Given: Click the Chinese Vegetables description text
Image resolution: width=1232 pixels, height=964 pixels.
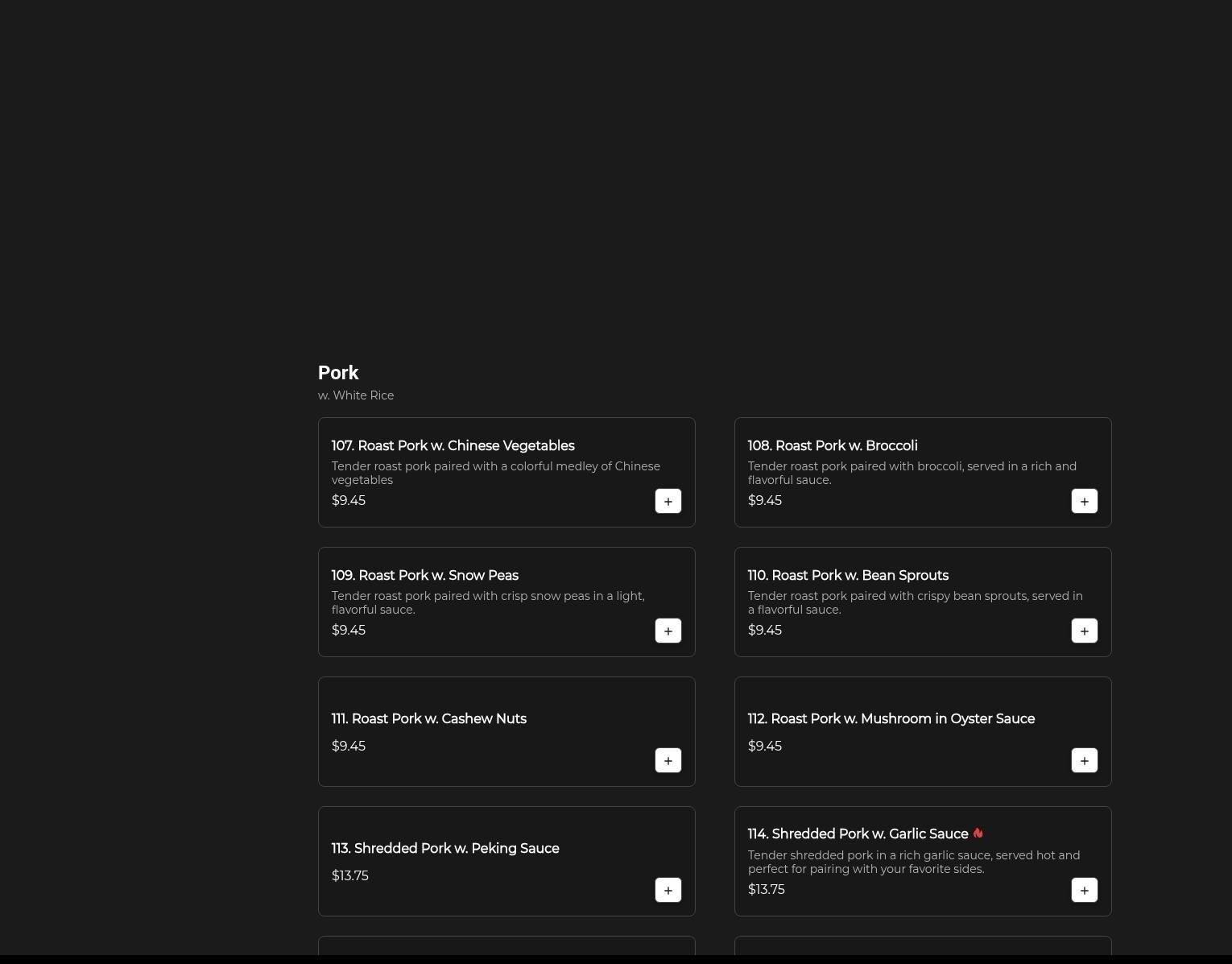Looking at the screenshot, I should click(x=496, y=473).
